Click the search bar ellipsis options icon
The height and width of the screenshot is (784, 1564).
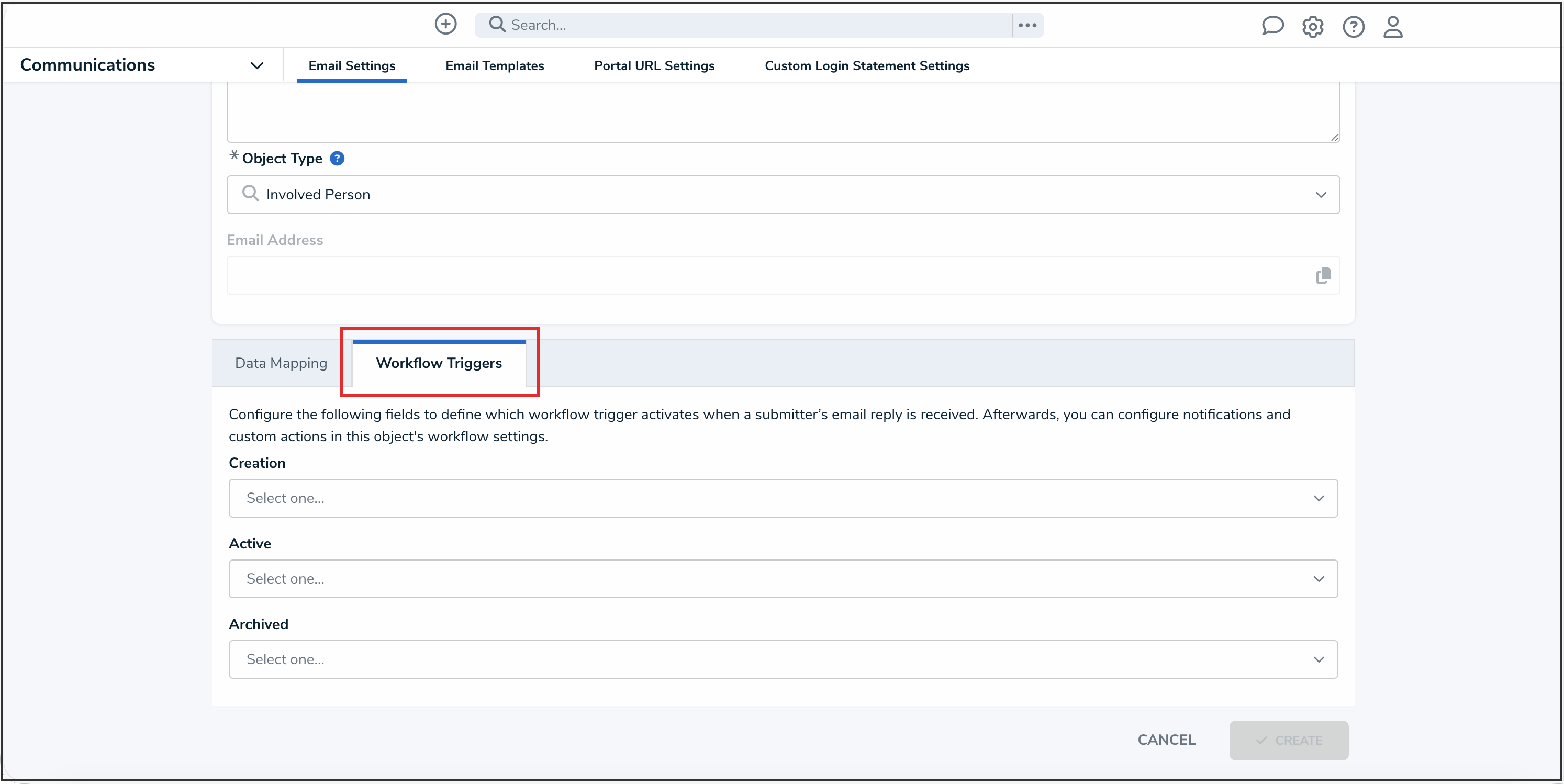1027,25
